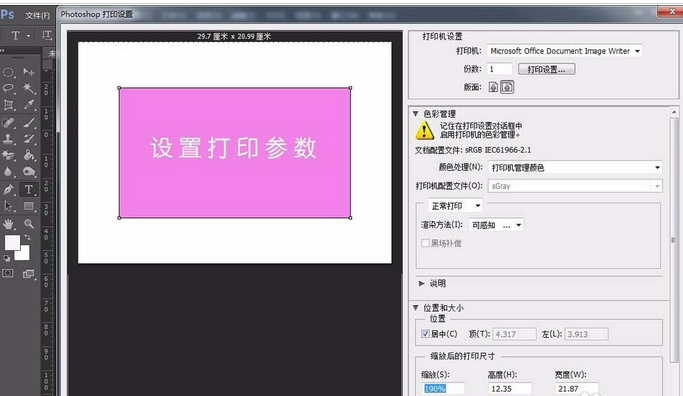Click the 宽度(W) 21.87 field
683x396 pixels.
(577, 389)
